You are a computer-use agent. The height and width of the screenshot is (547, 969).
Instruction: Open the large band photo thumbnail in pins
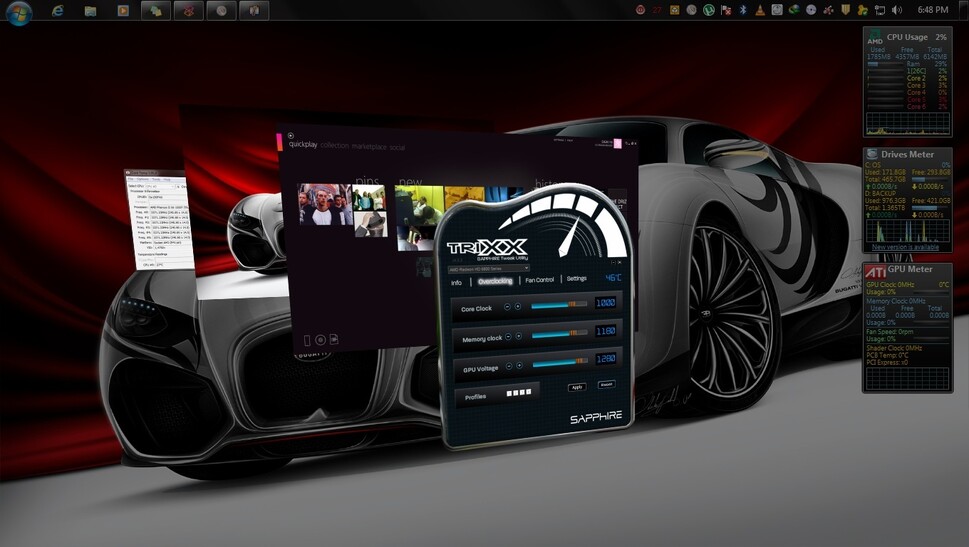325,204
